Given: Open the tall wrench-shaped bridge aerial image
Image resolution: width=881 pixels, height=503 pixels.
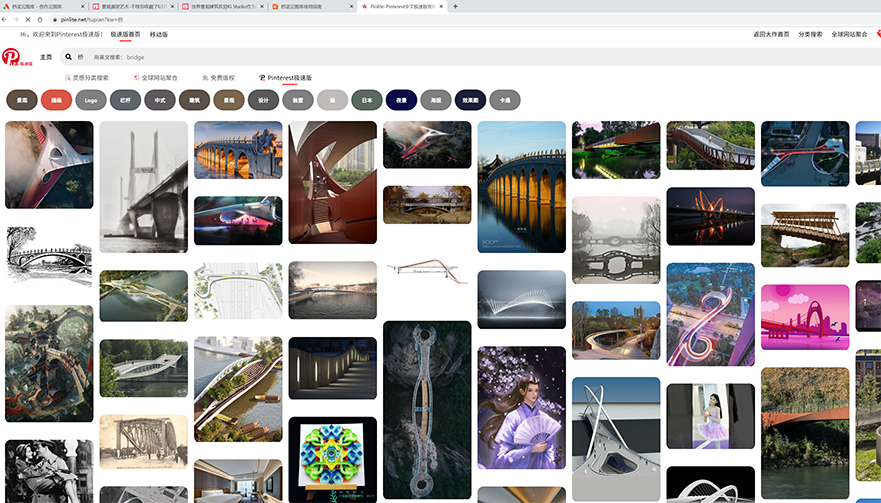Looking at the screenshot, I should tap(427, 410).
